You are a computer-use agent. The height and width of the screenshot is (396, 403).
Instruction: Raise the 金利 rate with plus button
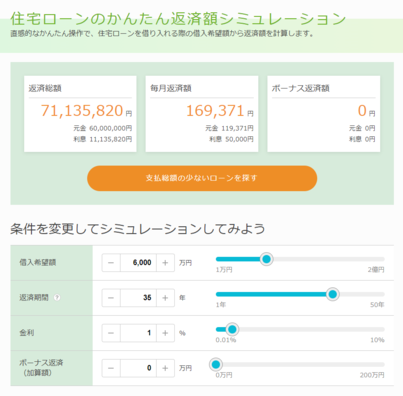pyautogui.click(x=165, y=333)
